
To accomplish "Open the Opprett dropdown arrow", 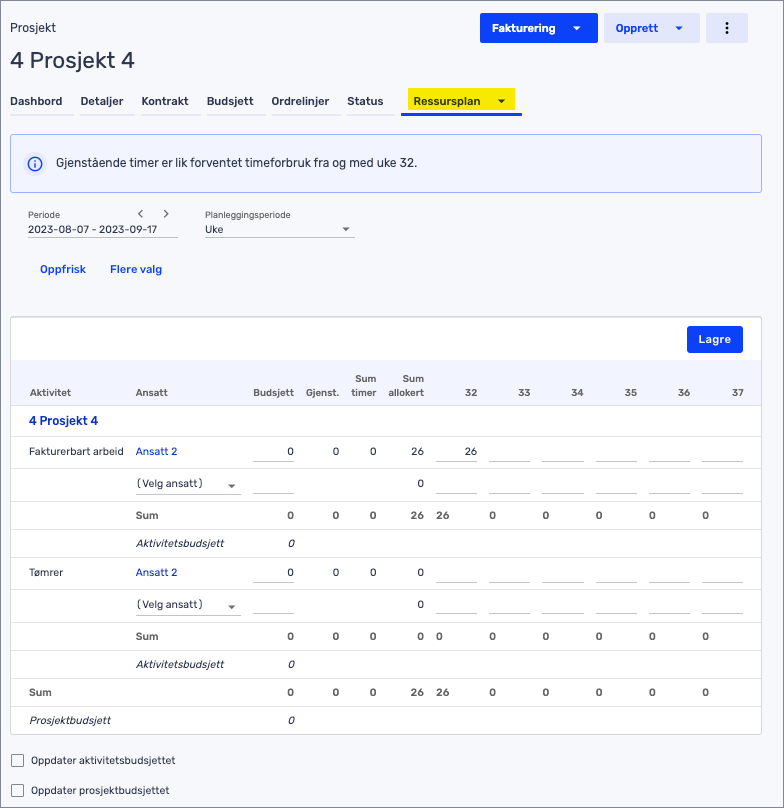I will pos(679,28).
